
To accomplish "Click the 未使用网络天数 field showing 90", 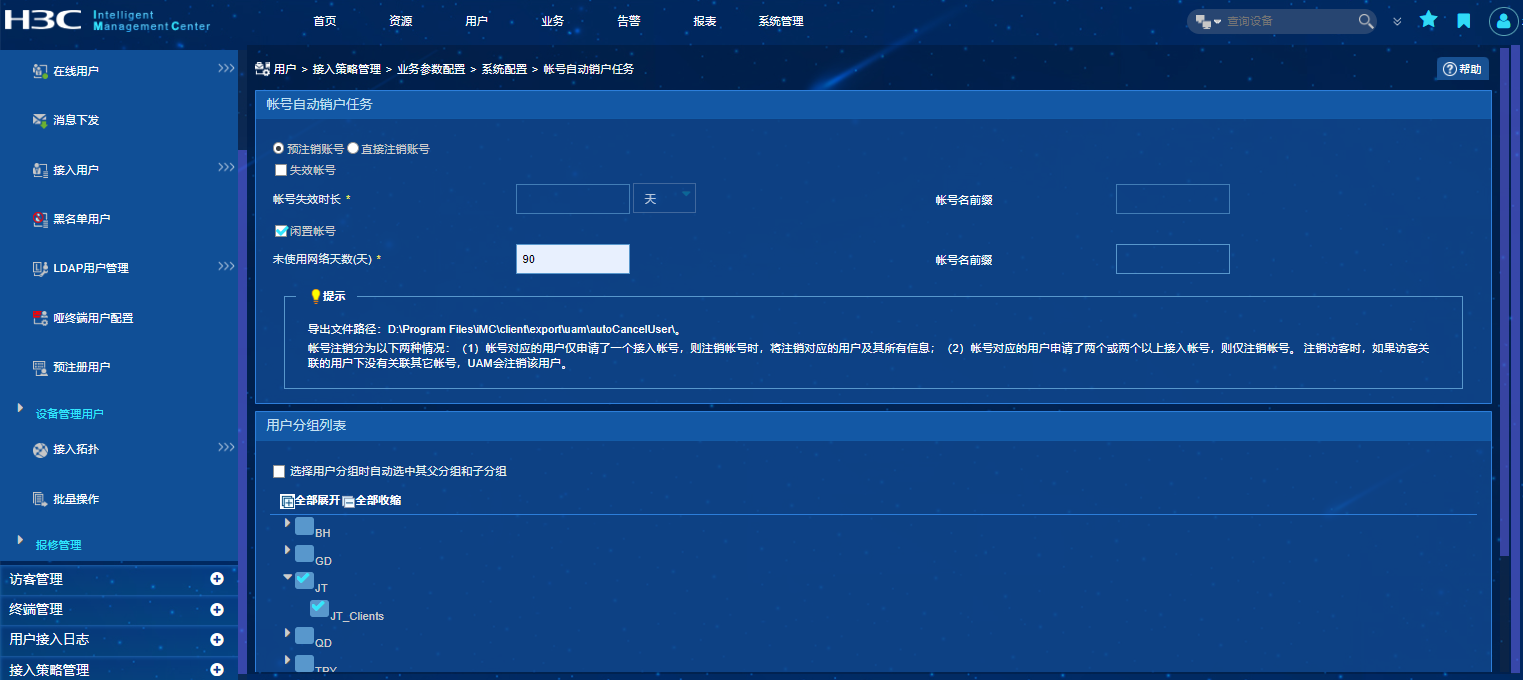I will point(573,259).
